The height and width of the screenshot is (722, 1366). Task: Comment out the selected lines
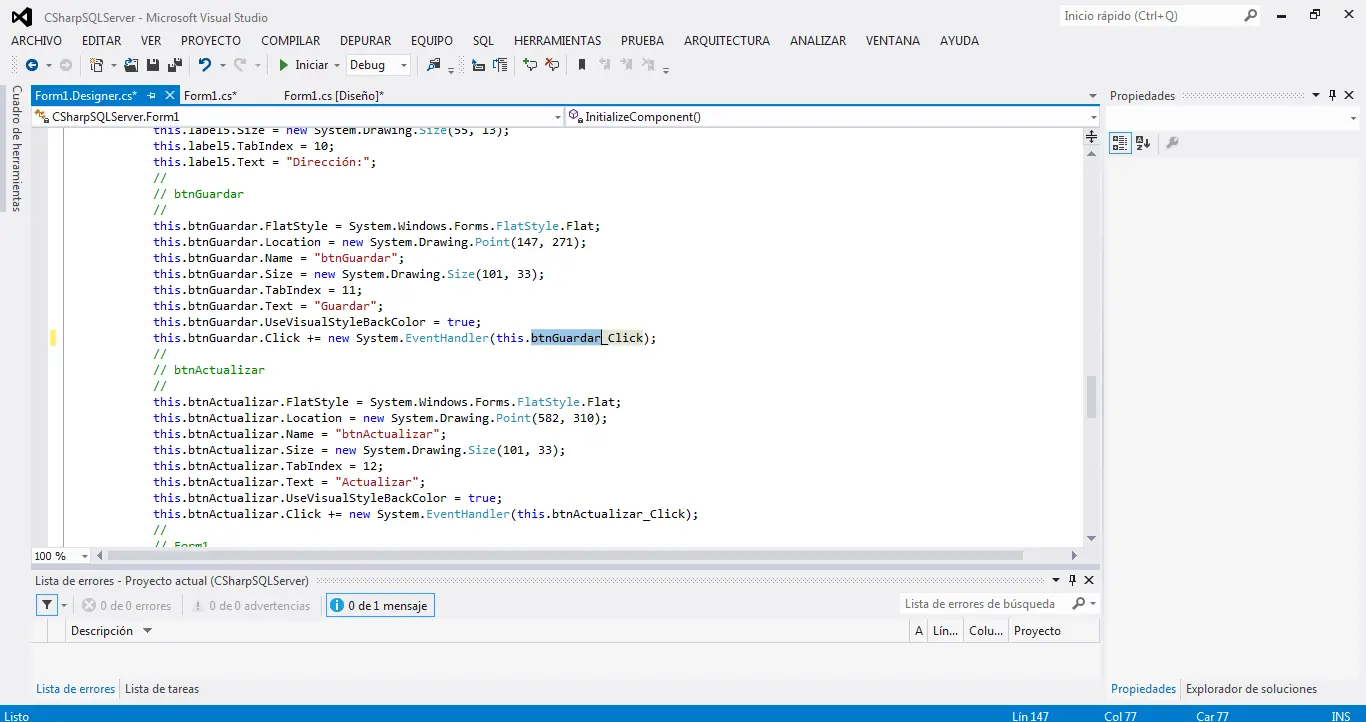click(530, 65)
